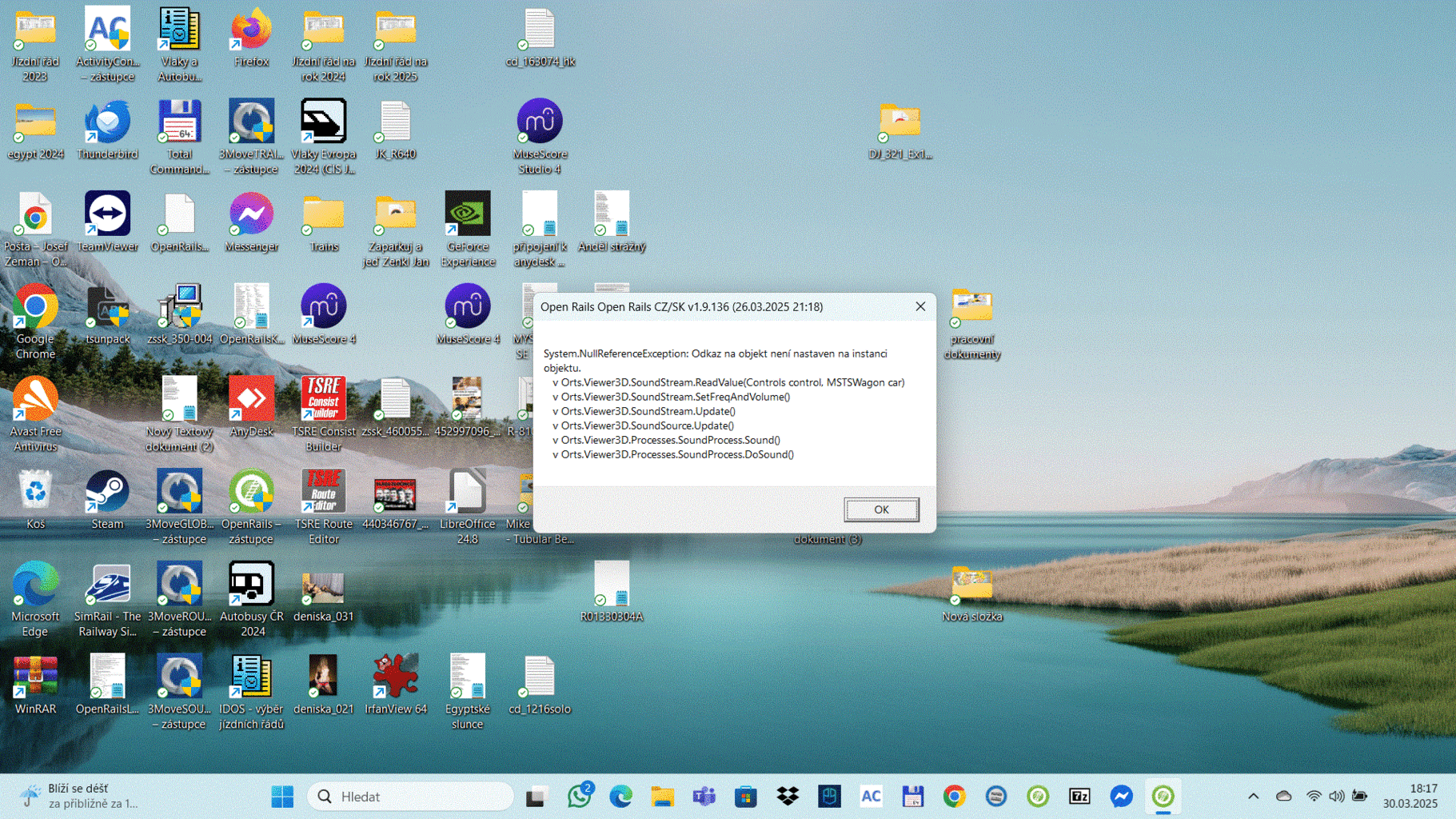Close the Open Rails exception dialog

[x=920, y=307]
